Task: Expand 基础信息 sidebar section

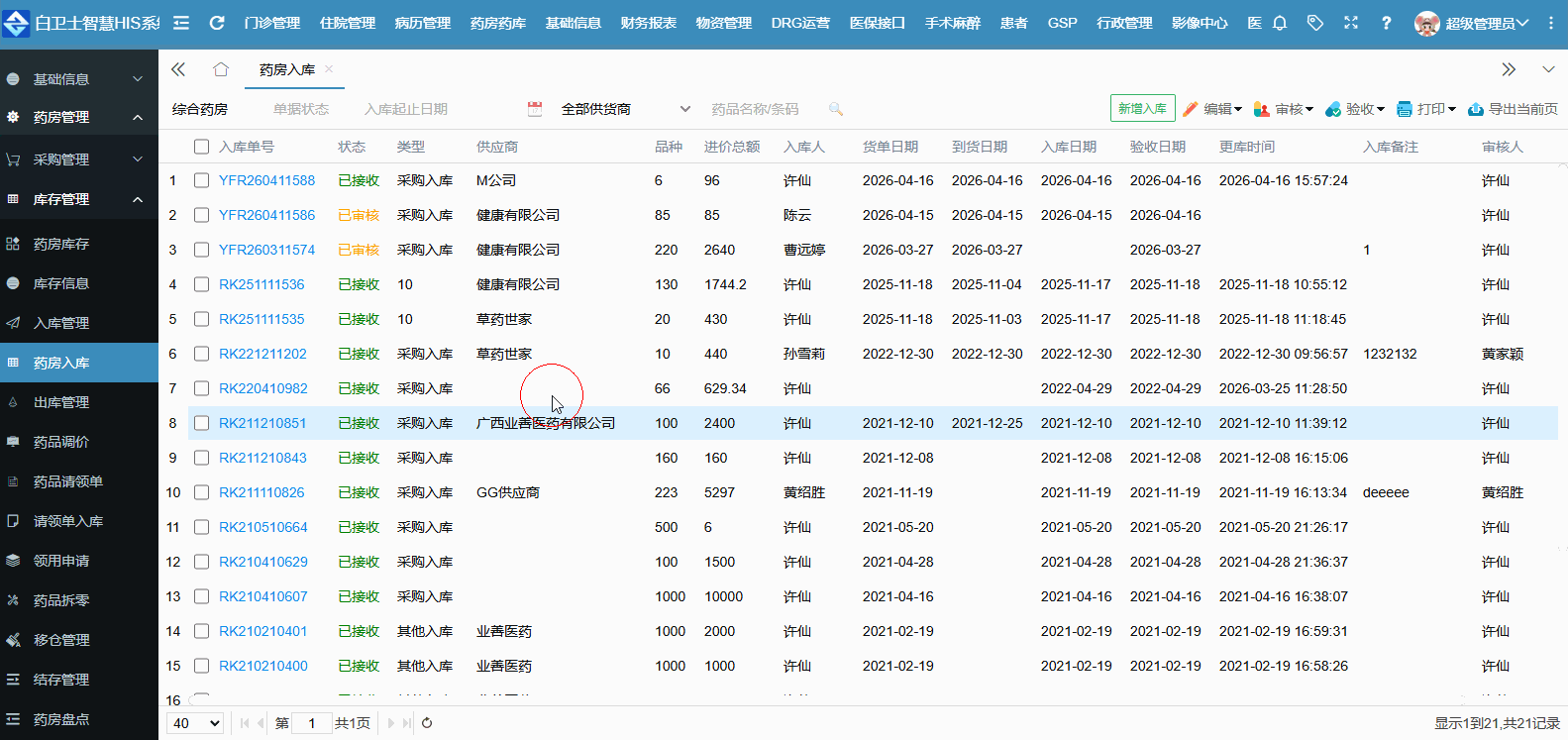Action: pyautogui.click(x=79, y=79)
